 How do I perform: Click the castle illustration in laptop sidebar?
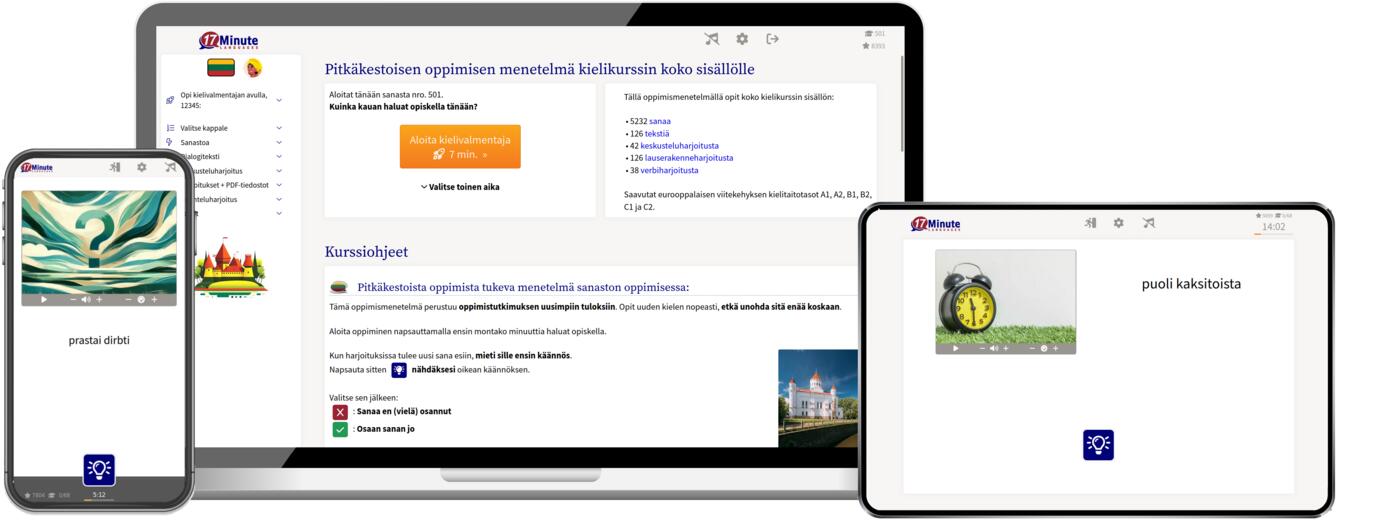(x=229, y=266)
